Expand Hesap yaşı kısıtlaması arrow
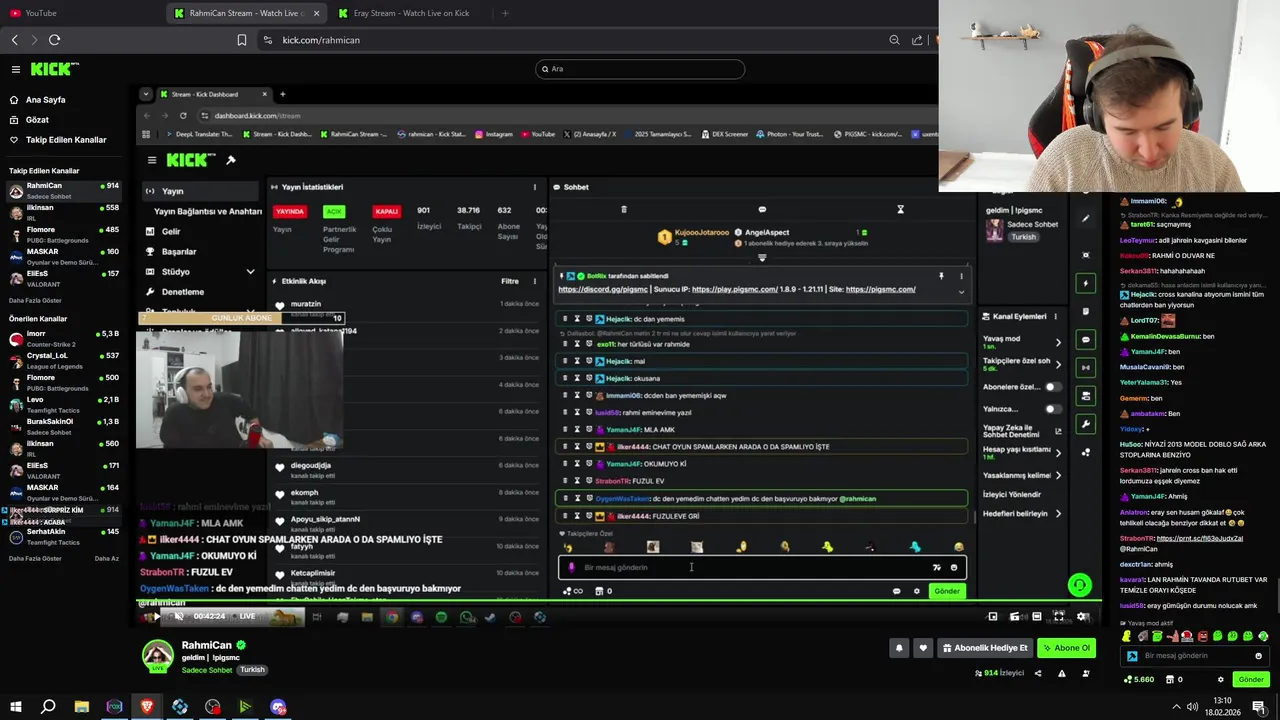Screen dimensions: 1280x720 pyautogui.click(x=1058, y=453)
